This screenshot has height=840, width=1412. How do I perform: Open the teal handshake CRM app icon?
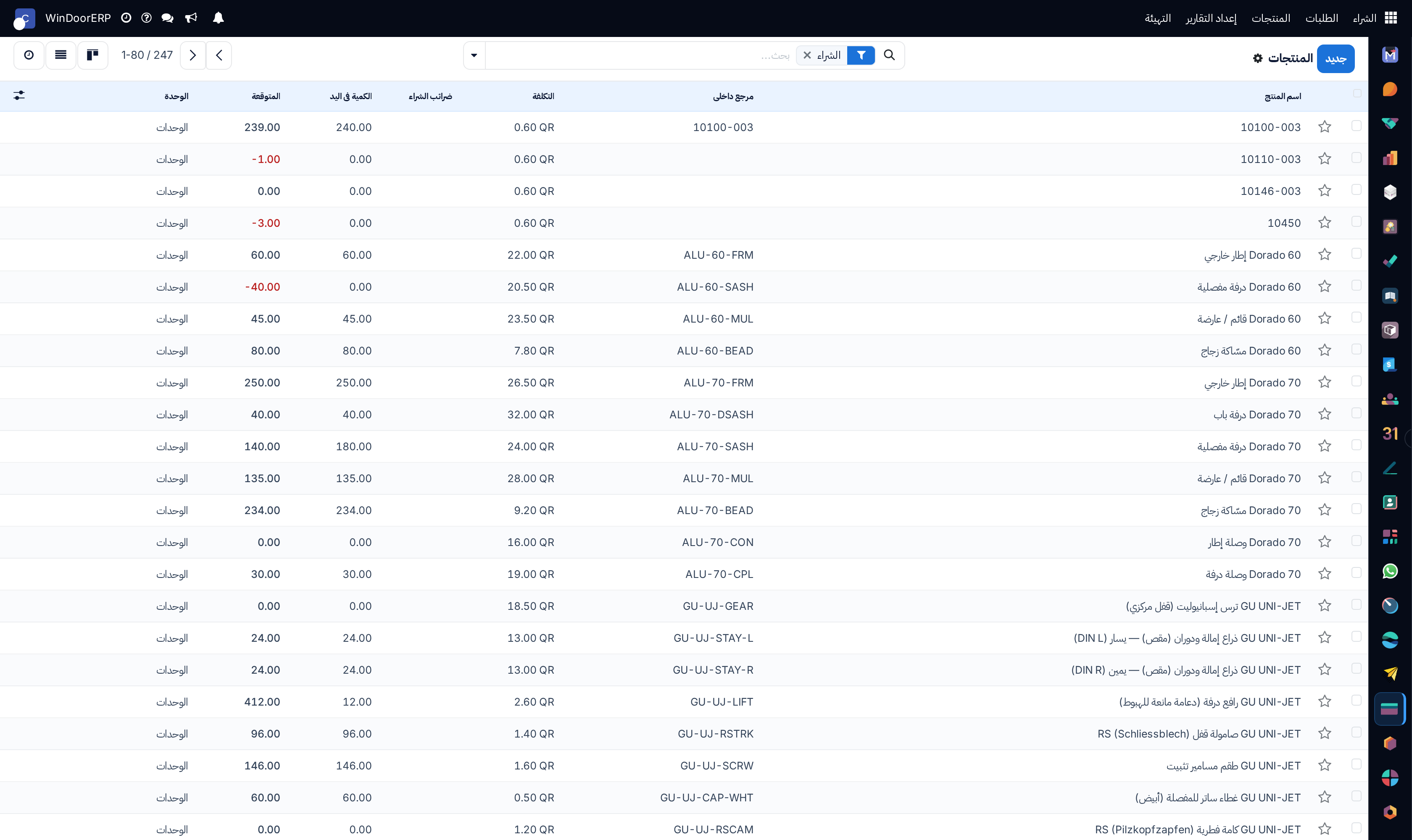pyautogui.click(x=1390, y=124)
